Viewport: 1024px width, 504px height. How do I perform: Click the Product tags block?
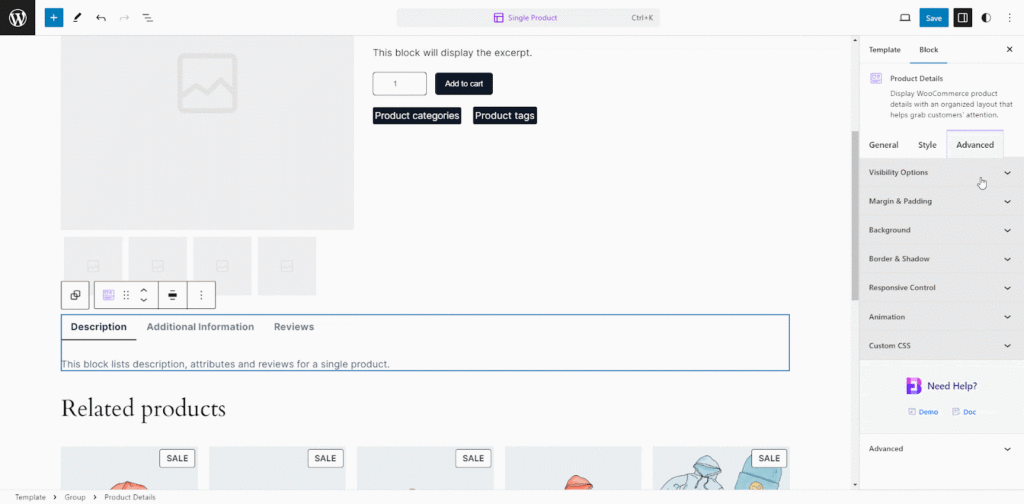pyautogui.click(x=505, y=116)
